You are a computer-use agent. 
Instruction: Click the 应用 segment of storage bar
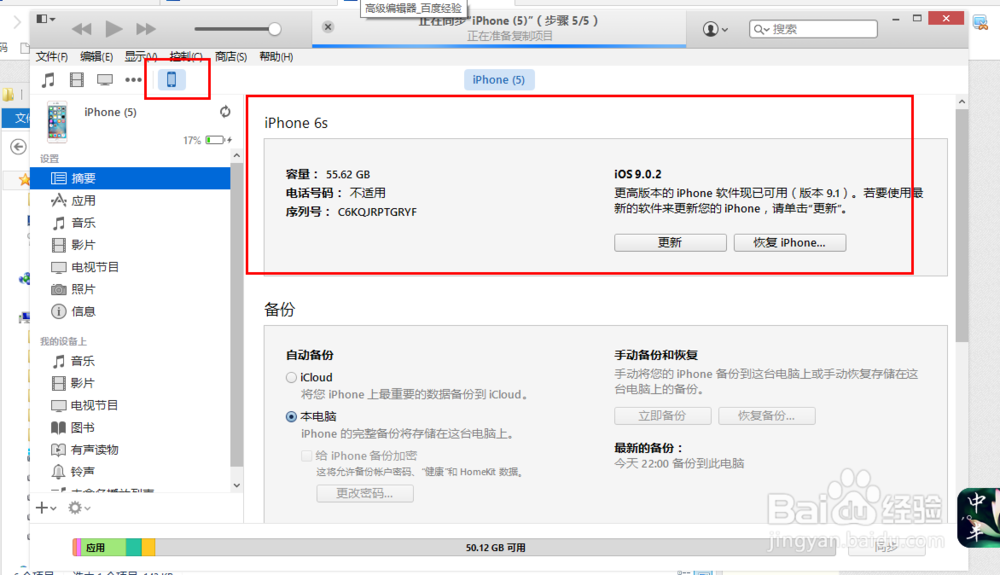coord(103,548)
